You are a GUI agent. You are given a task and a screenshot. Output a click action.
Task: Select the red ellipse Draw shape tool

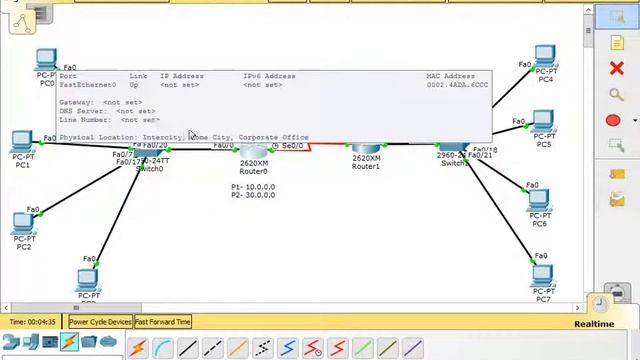pyautogui.click(x=613, y=120)
